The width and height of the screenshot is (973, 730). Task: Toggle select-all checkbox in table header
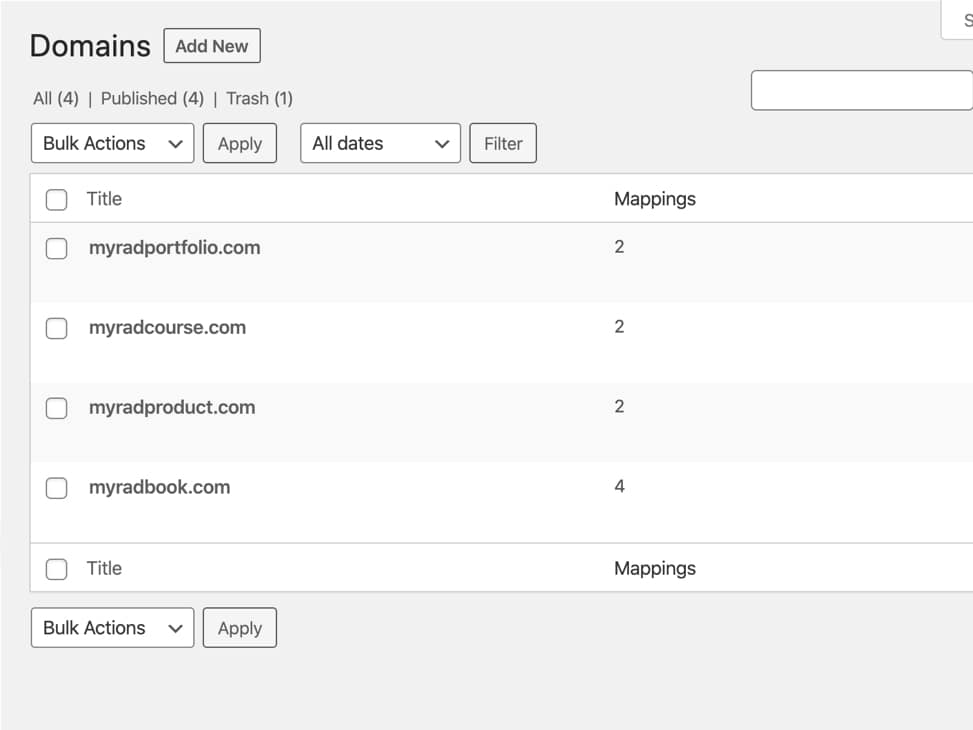click(x=57, y=199)
